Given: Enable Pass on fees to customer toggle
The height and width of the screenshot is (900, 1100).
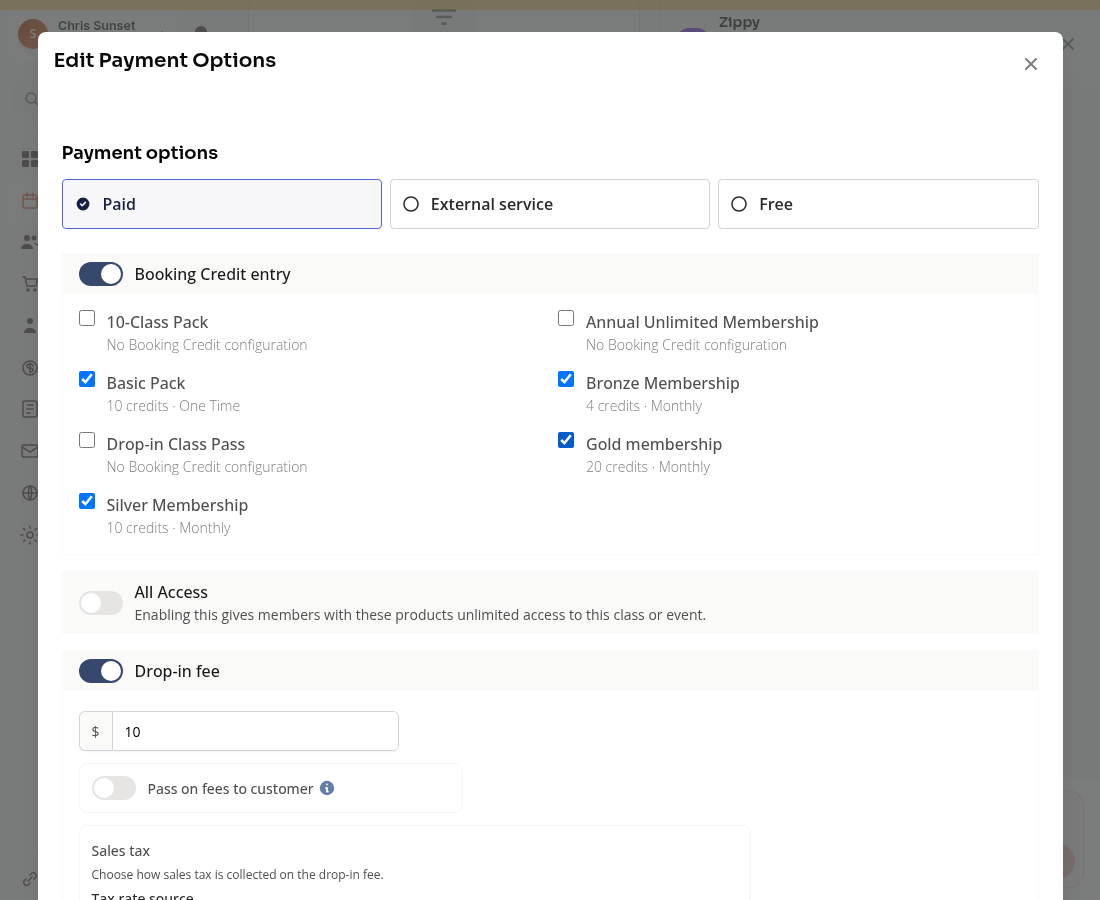Looking at the screenshot, I should (x=114, y=788).
